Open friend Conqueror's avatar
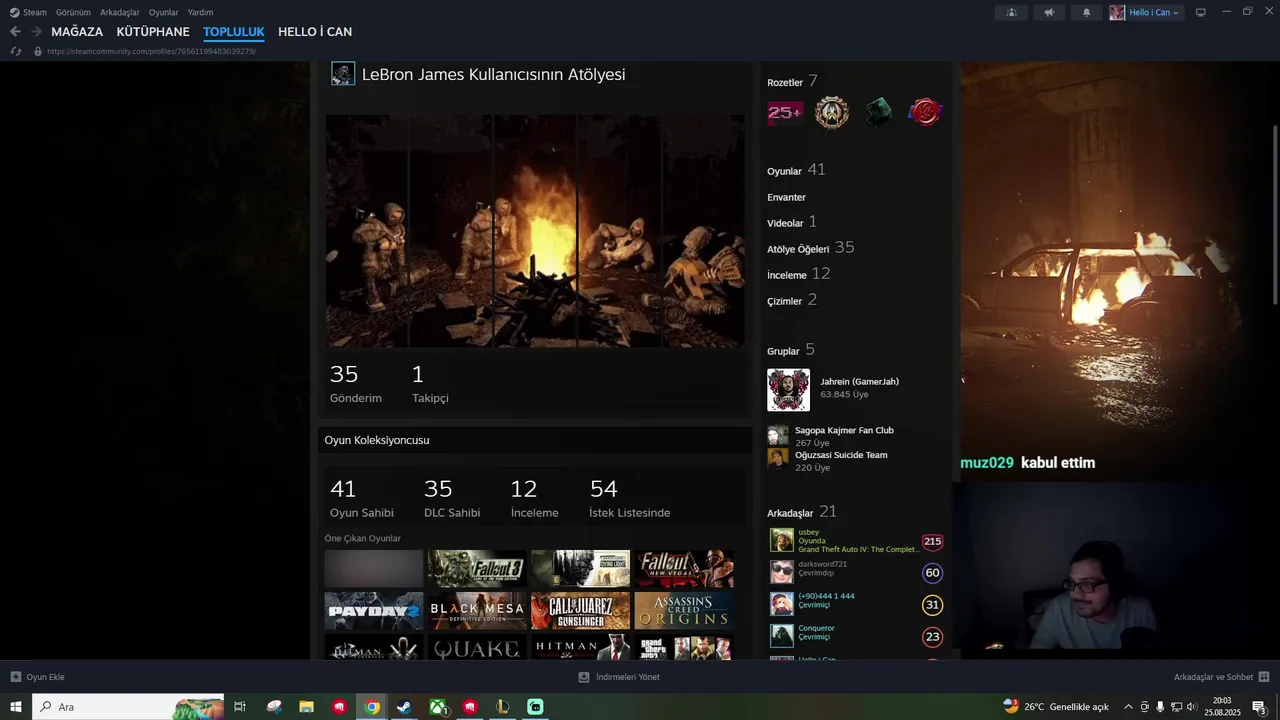This screenshot has height=720, width=1280. (782, 636)
